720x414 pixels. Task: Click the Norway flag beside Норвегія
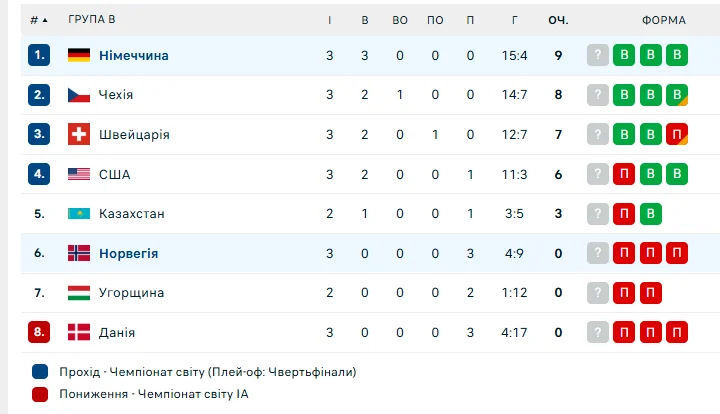tap(79, 253)
